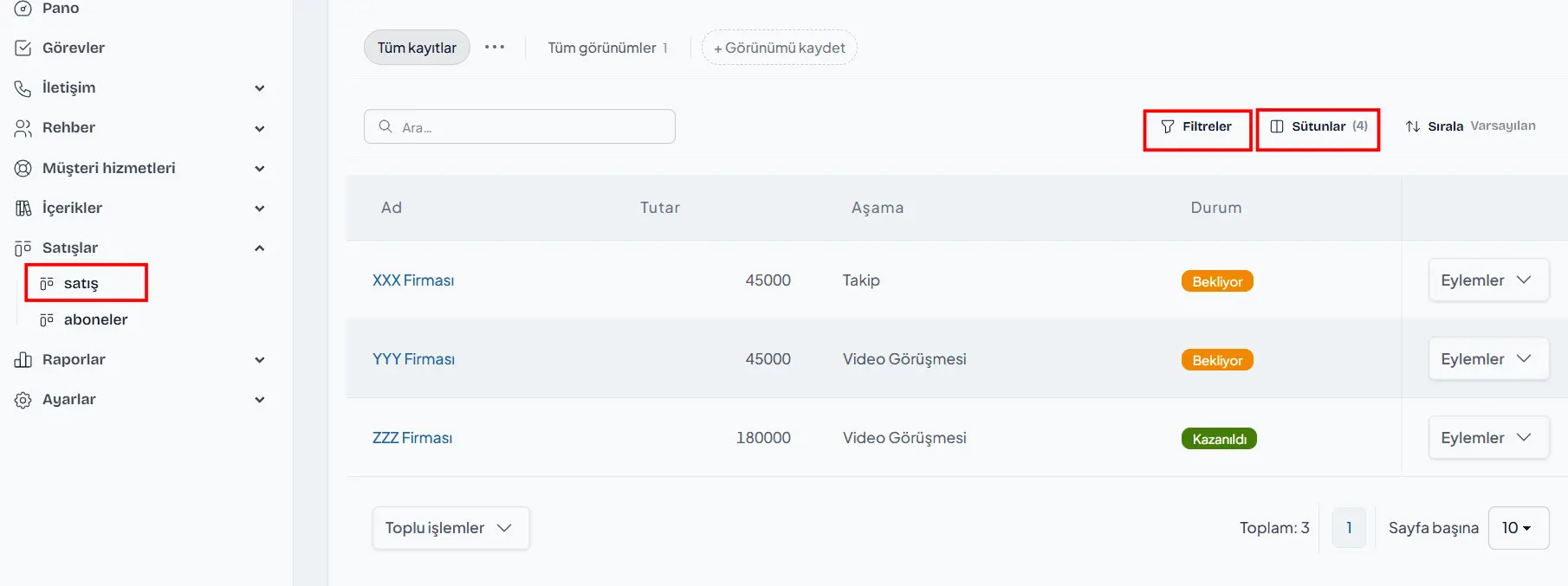The width and height of the screenshot is (1568, 586).
Task: Click the İçerikler library icon
Action: pos(23,208)
